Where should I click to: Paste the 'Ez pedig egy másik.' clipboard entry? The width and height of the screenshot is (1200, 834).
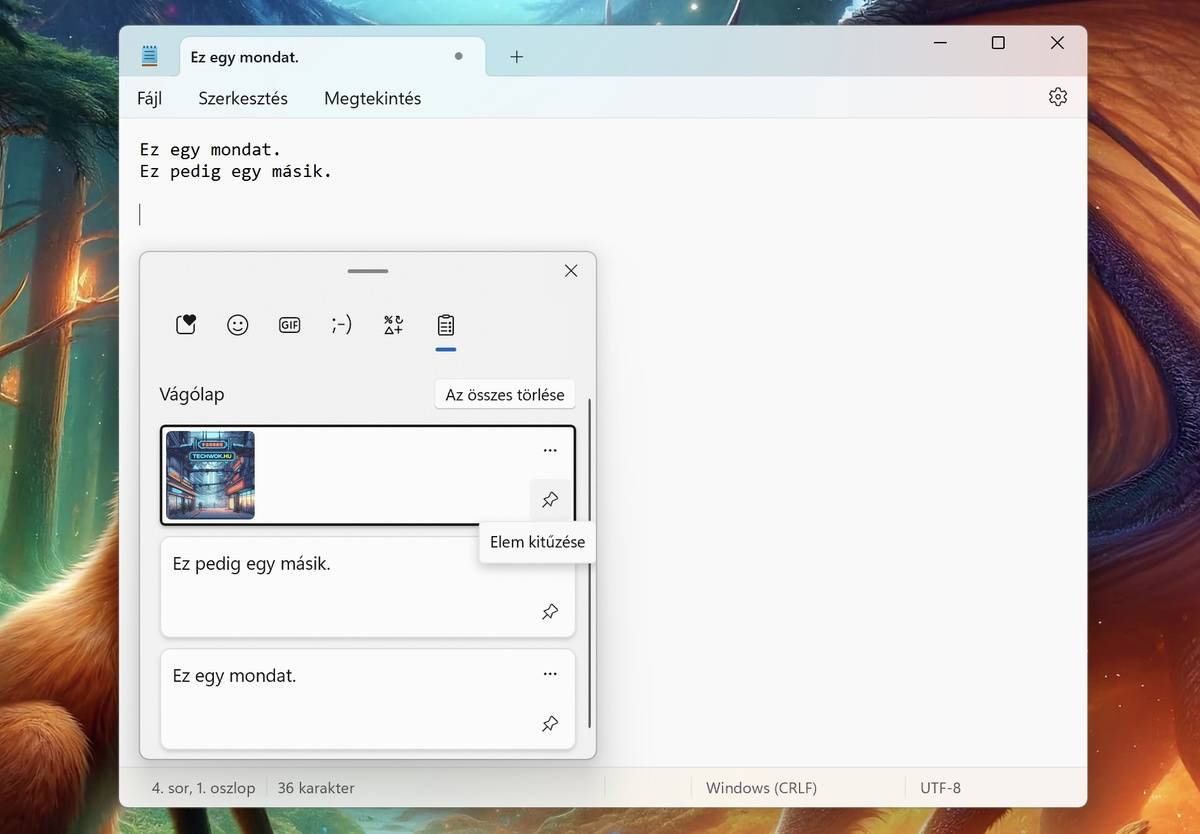pyautogui.click(x=368, y=587)
